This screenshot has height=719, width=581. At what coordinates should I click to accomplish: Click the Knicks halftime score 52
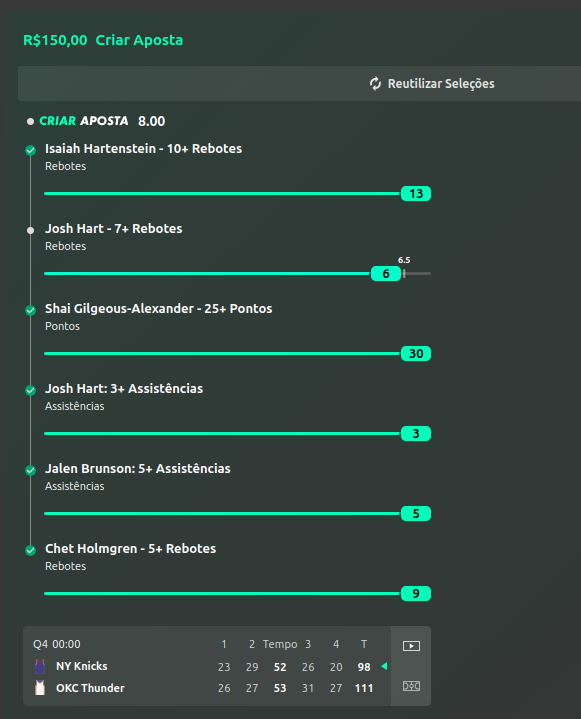click(x=280, y=667)
